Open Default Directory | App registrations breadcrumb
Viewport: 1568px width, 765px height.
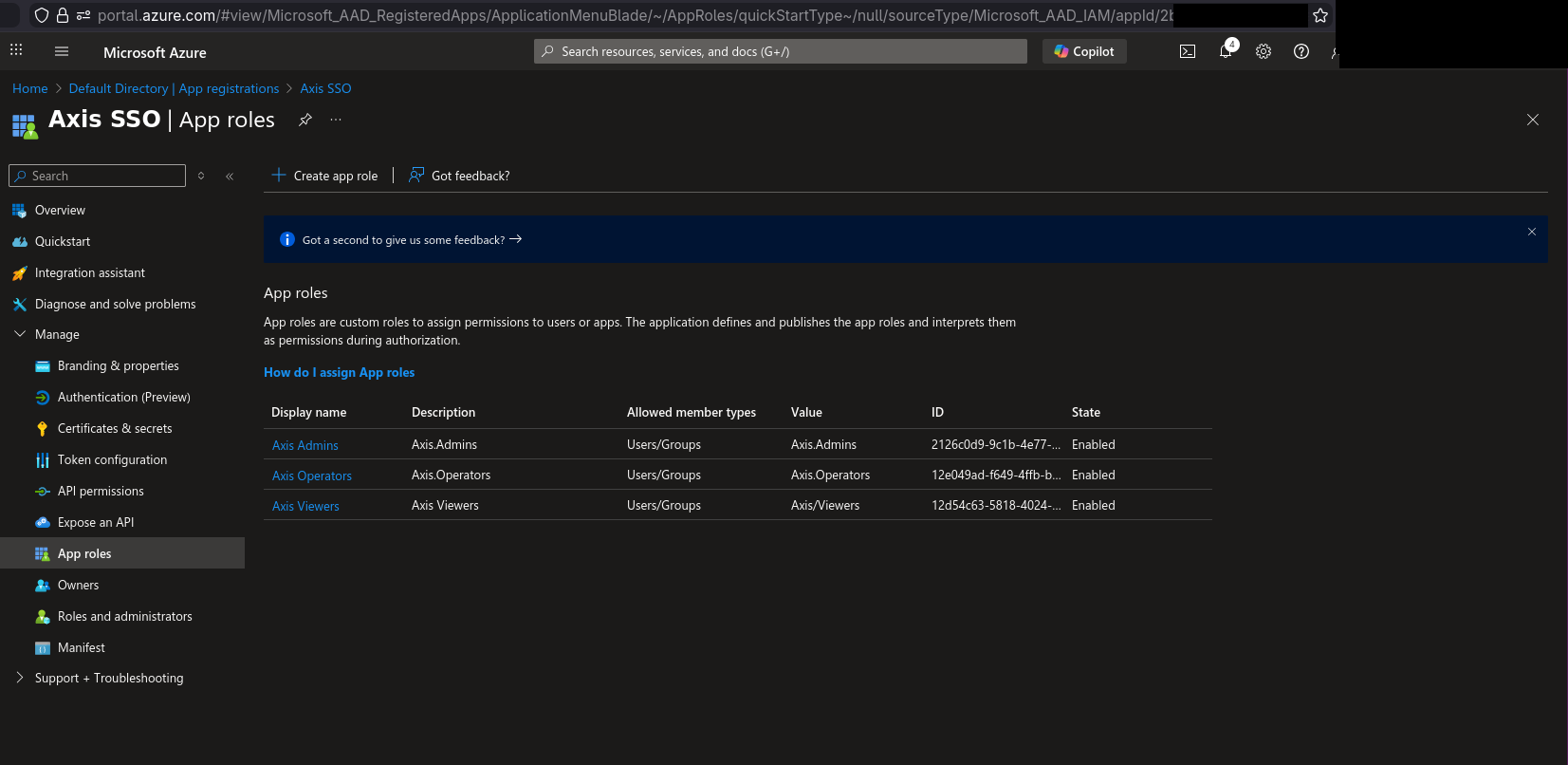tap(174, 88)
